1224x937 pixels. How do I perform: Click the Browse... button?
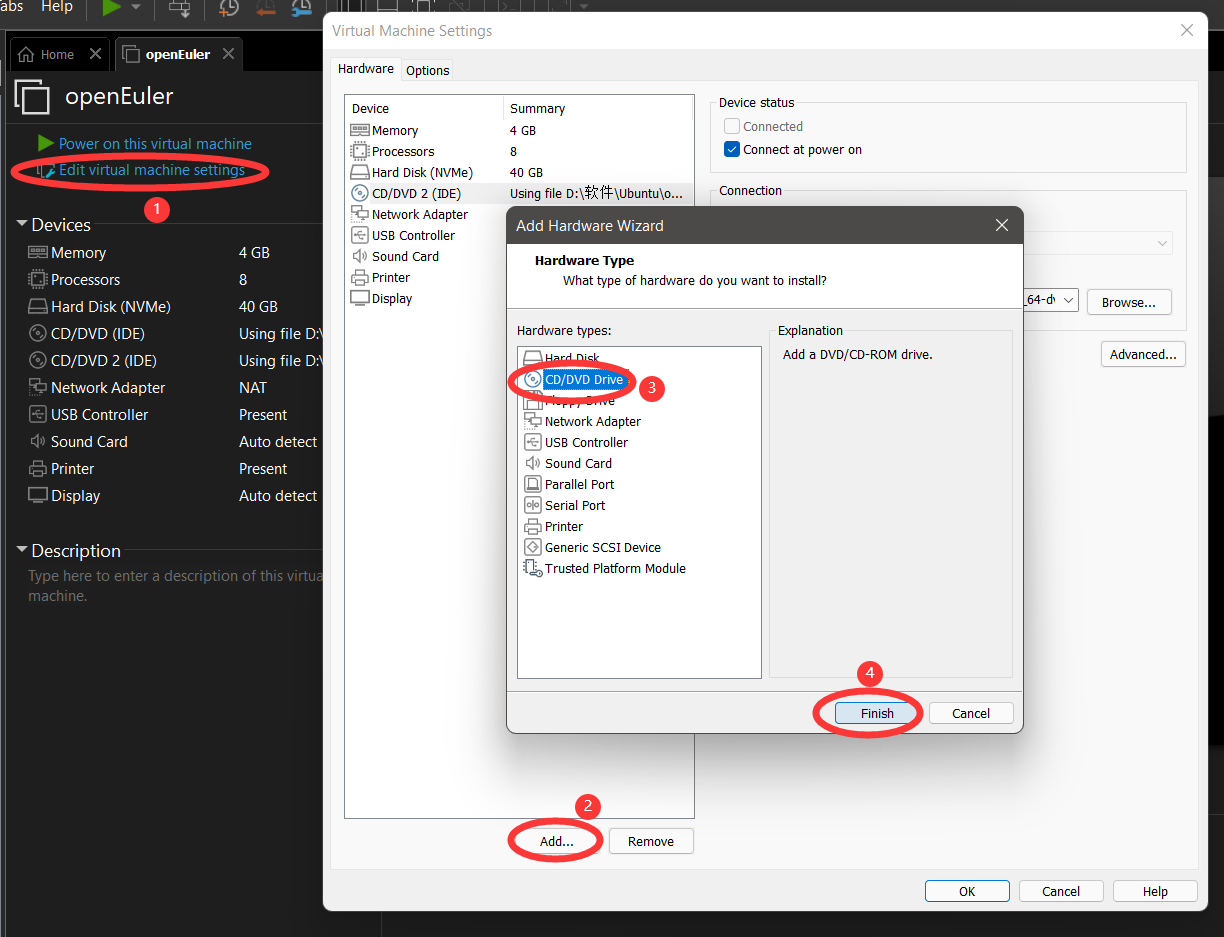coord(1129,302)
